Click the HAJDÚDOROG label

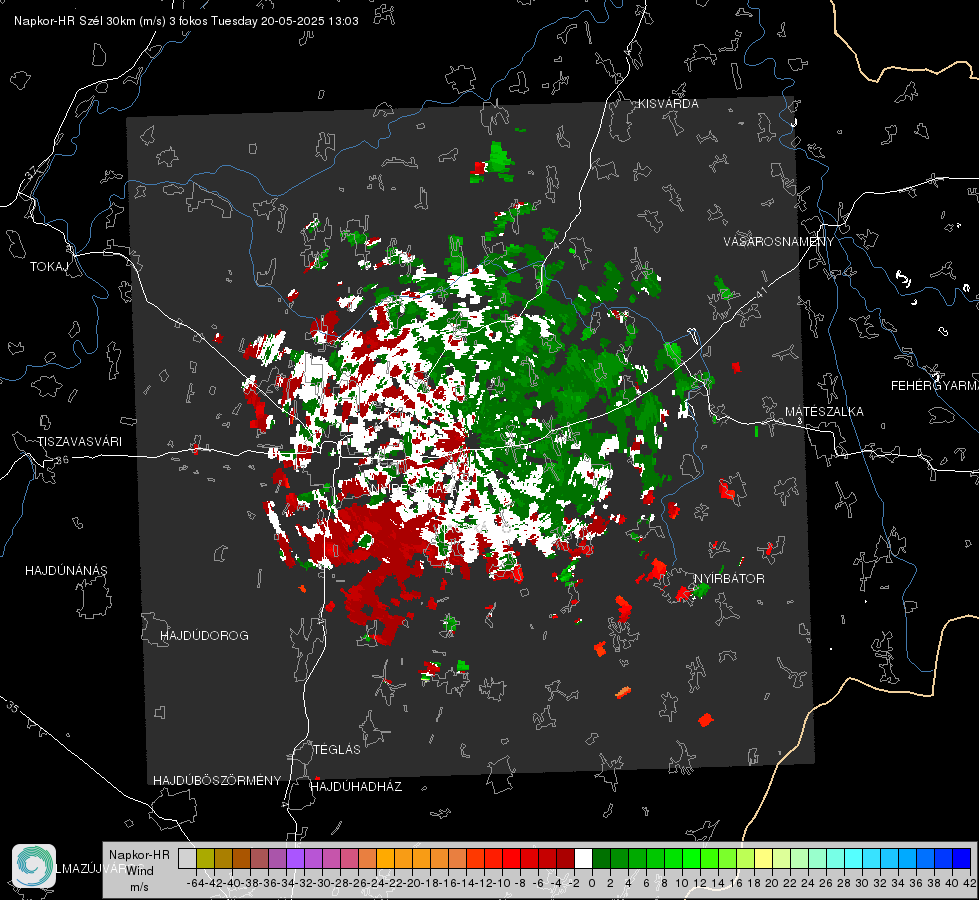[204, 635]
